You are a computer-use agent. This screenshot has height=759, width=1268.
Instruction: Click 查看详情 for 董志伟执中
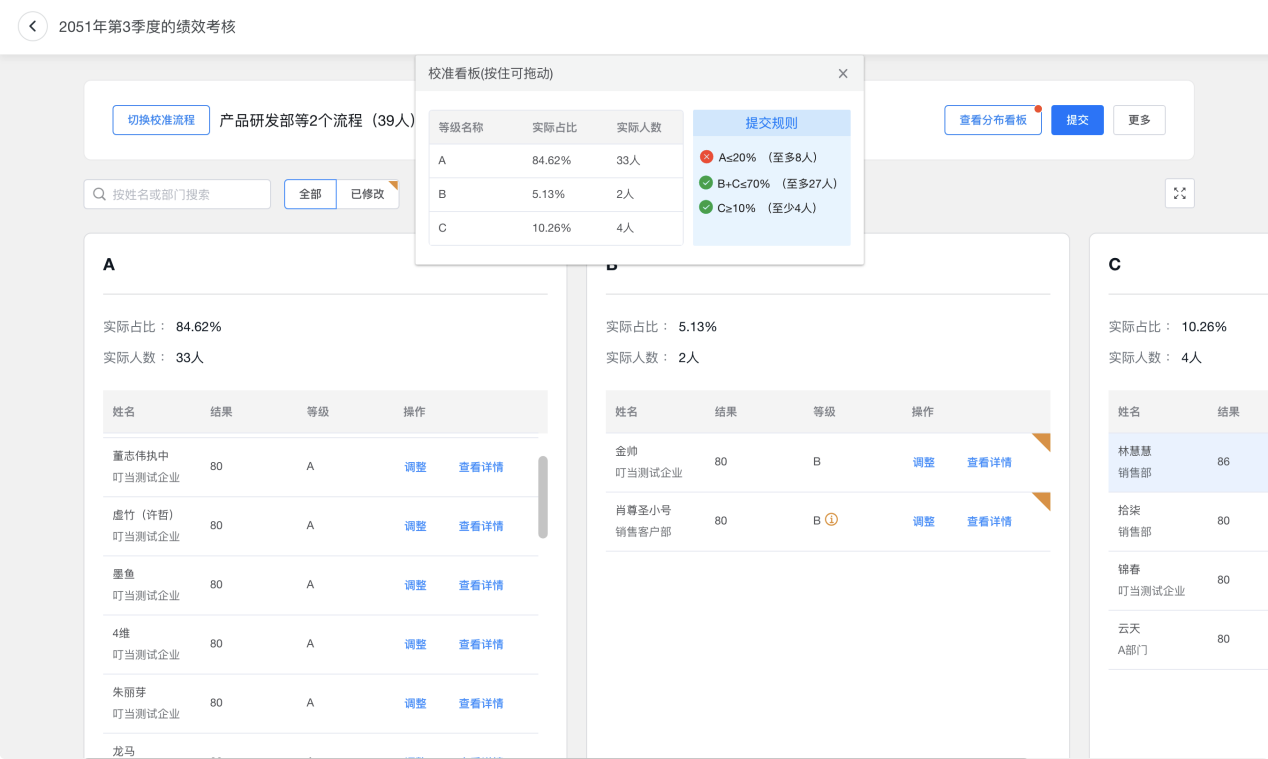point(481,467)
